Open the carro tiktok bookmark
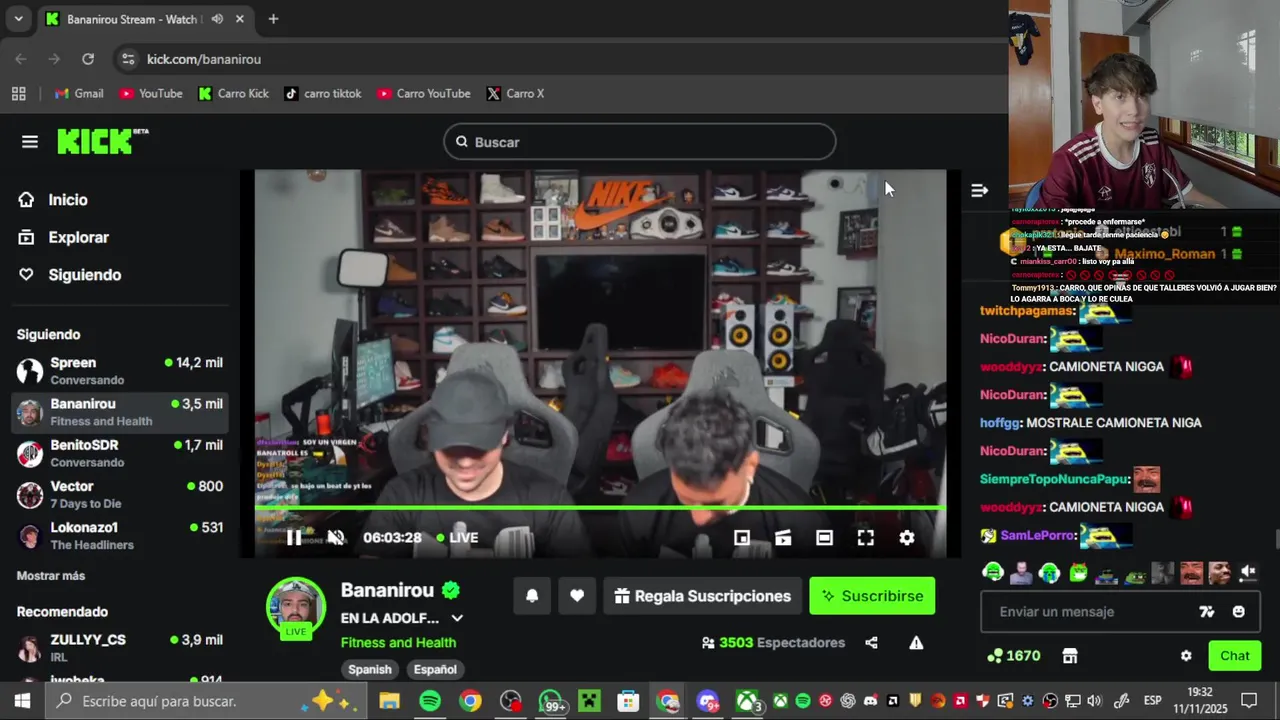 tap(323, 93)
